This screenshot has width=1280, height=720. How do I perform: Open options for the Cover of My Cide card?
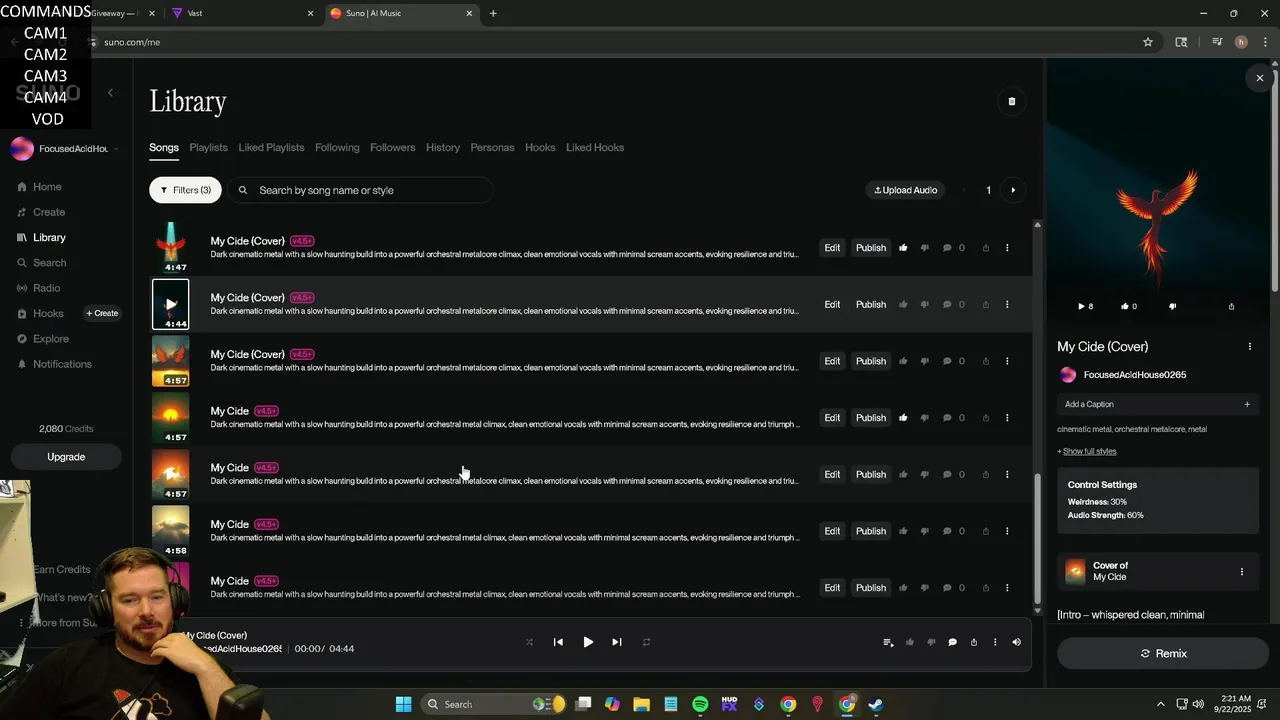1242,572
